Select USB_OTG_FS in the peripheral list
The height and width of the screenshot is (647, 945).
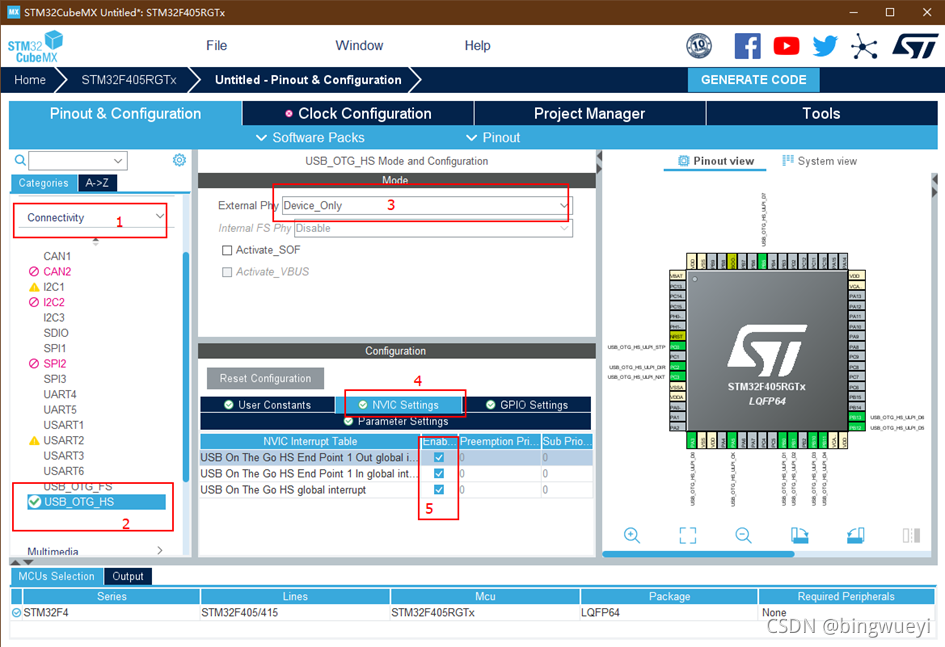pyautogui.click(x=78, y=486)
